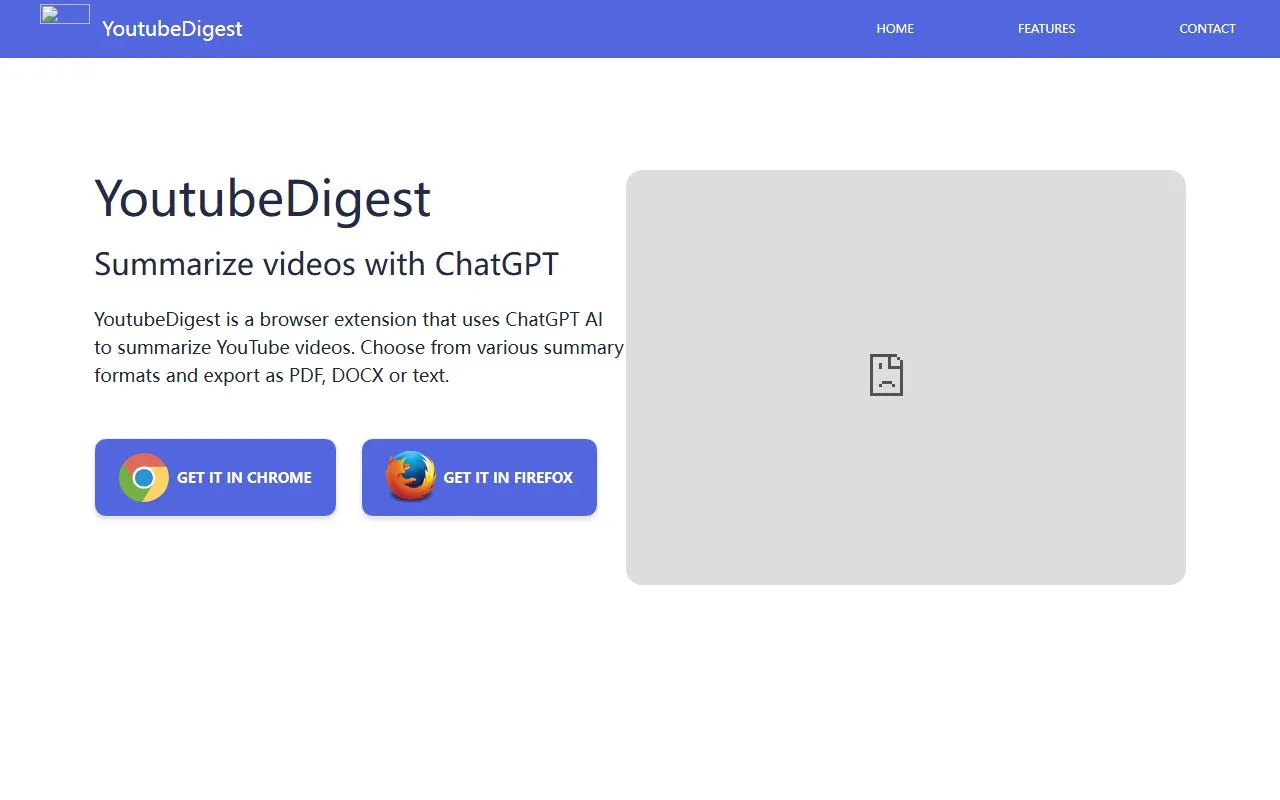
Task: Click the sad-face document icon in the preview
Action: [885, 375]
